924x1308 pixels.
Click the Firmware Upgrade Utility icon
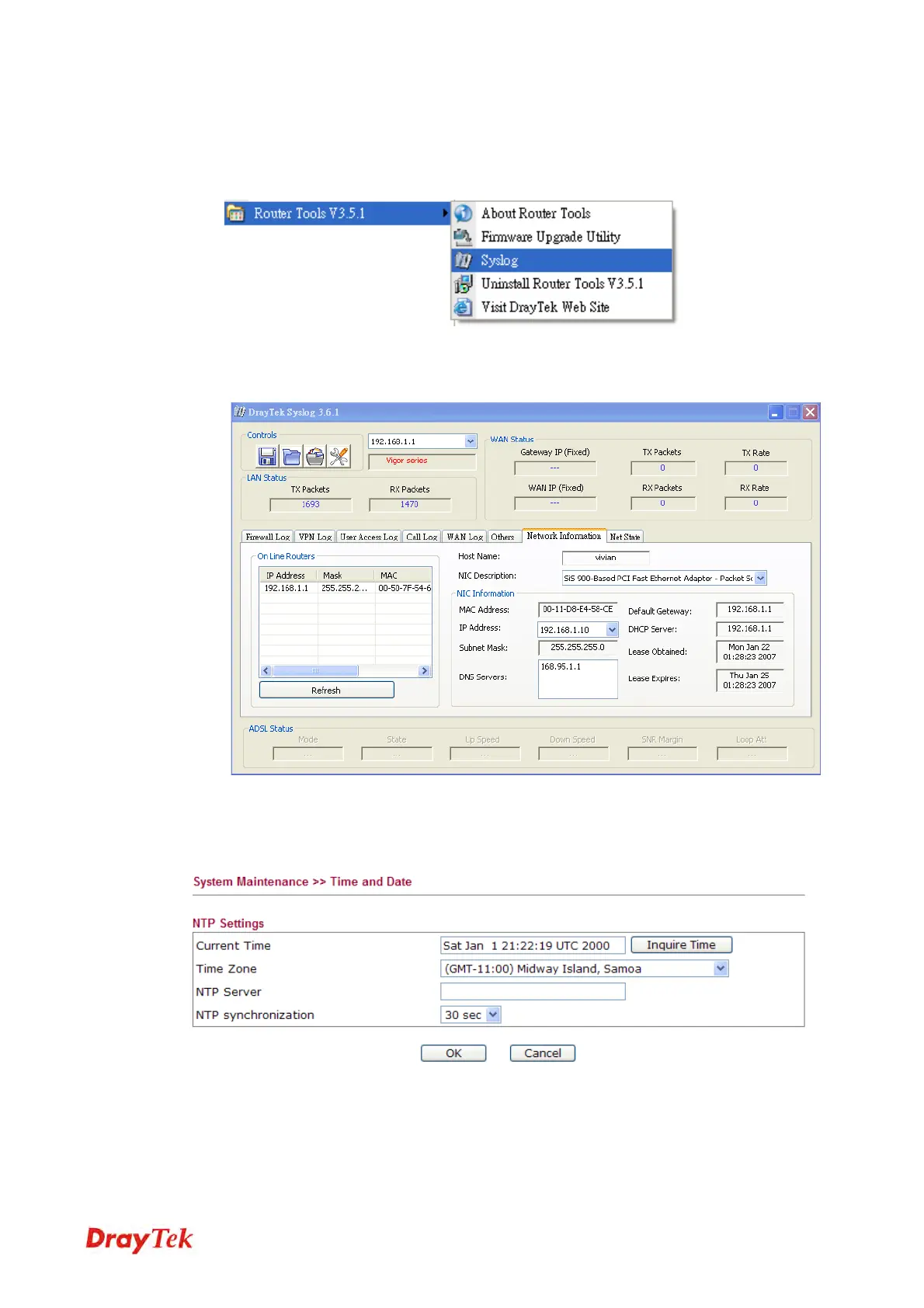pos(464,237)
